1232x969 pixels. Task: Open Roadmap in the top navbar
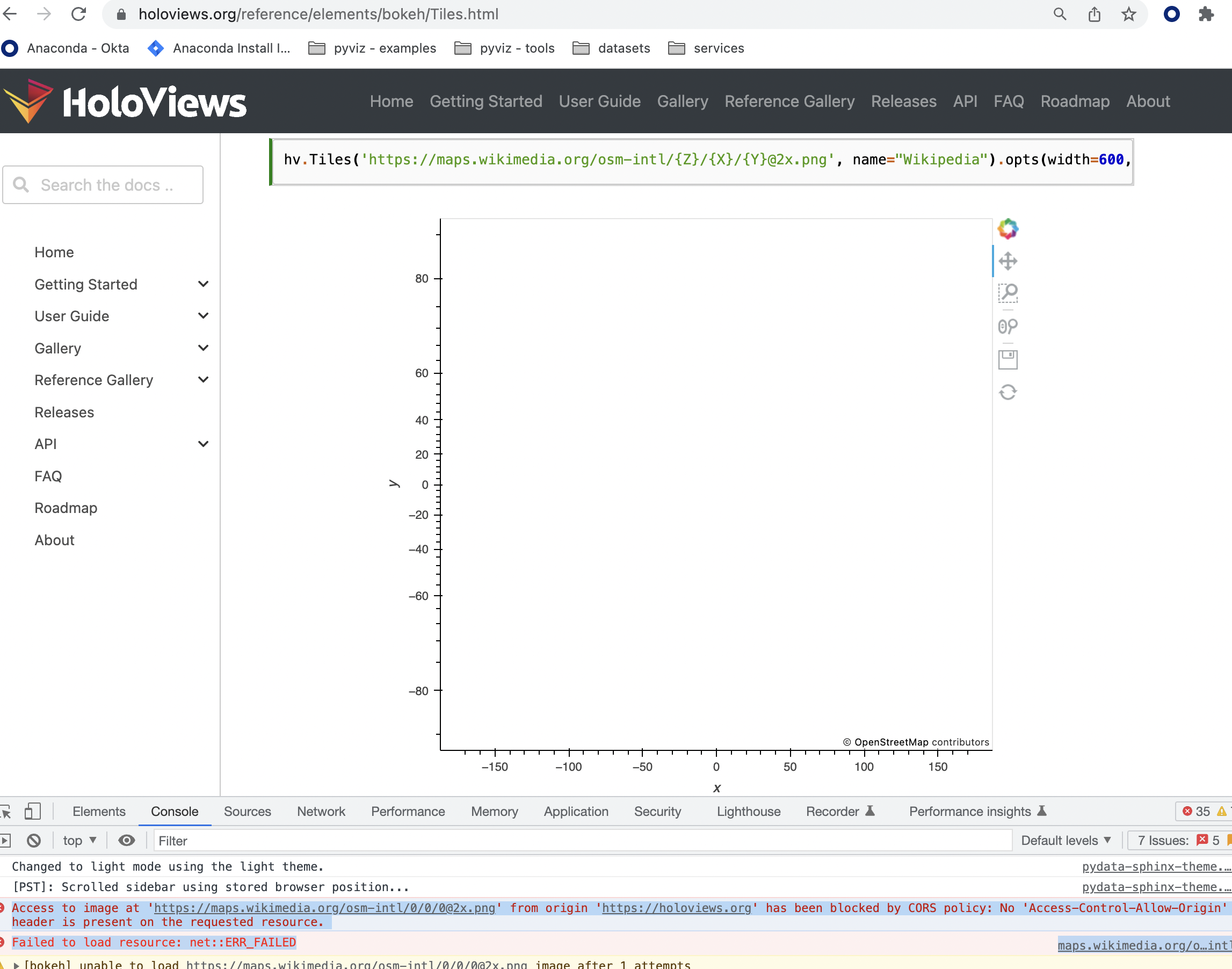tap(1075, 102)
